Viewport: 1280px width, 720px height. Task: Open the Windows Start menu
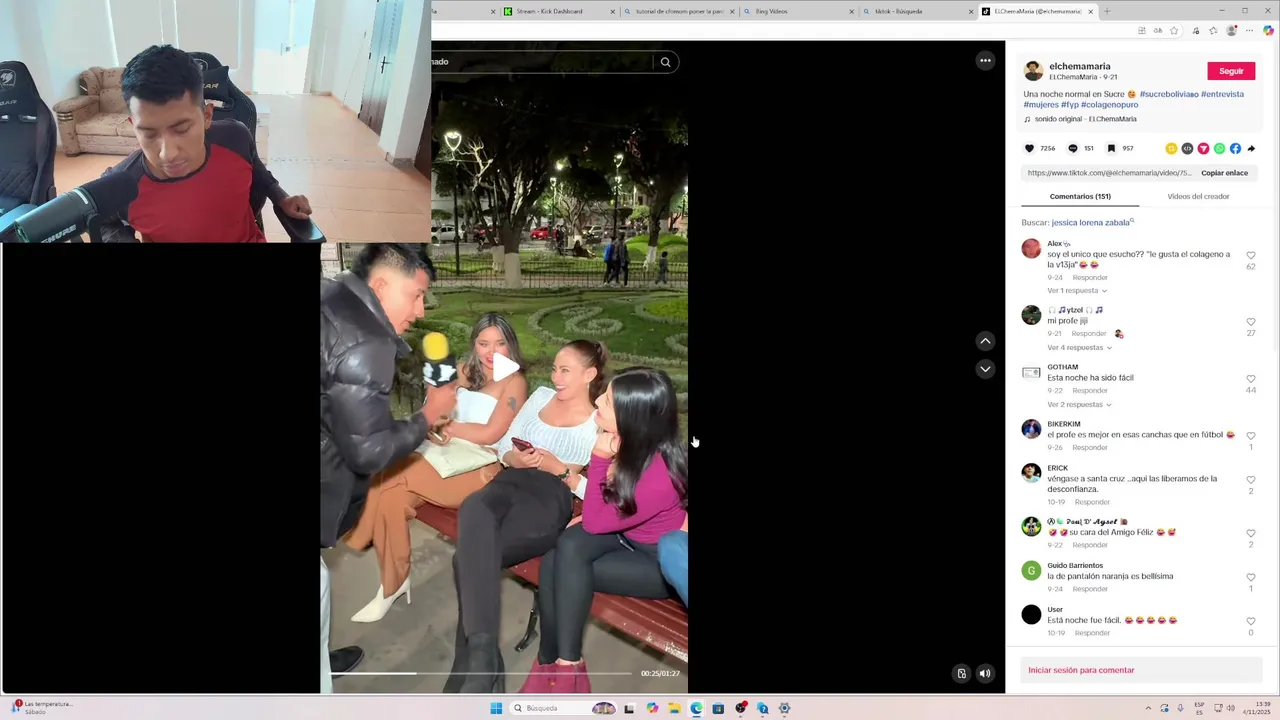(x=496, y=708)
